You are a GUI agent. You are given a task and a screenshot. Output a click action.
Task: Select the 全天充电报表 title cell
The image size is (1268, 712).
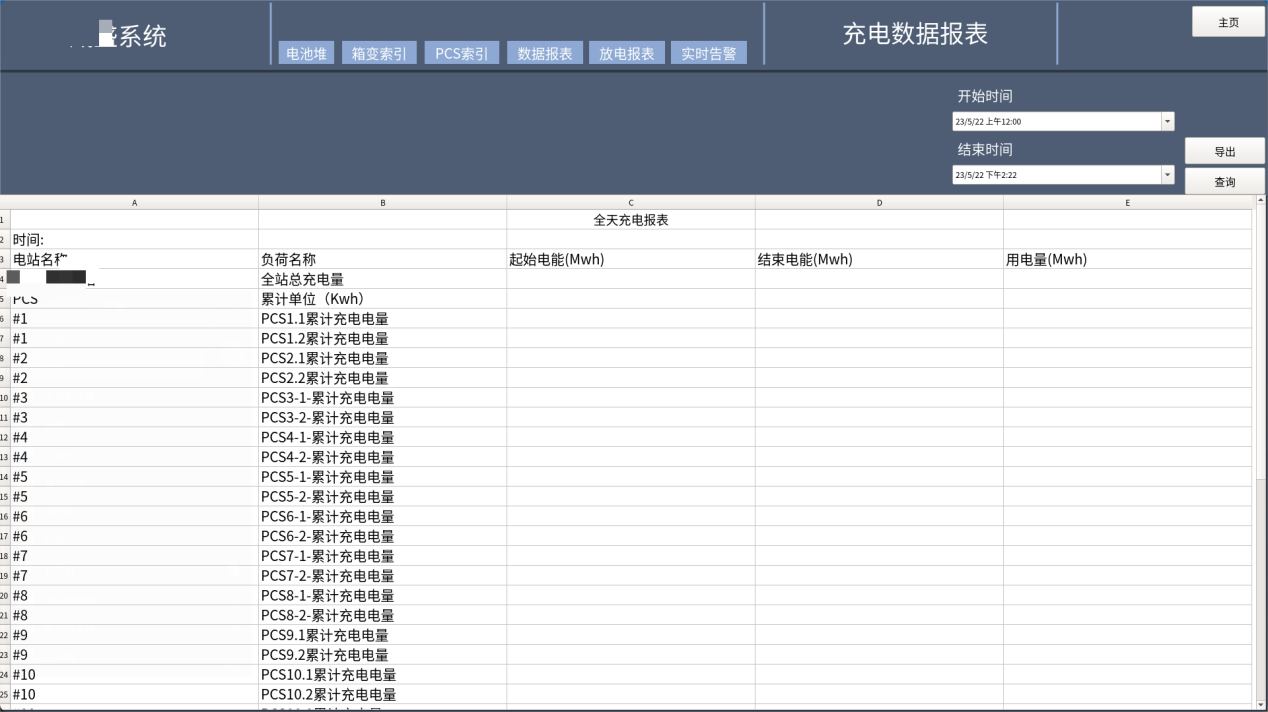coord(631,219)
